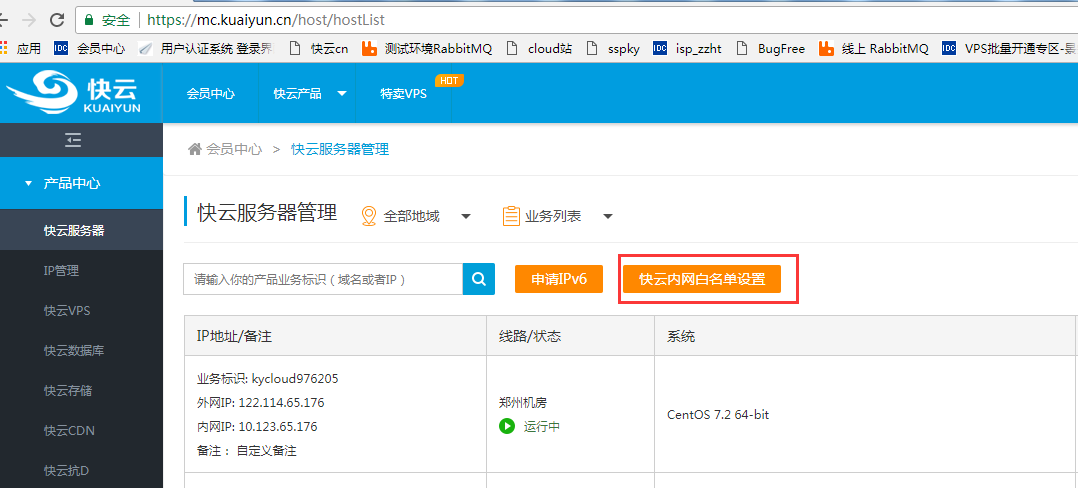
Task: Focus the product identifier search field
Action: coord(322,279)
